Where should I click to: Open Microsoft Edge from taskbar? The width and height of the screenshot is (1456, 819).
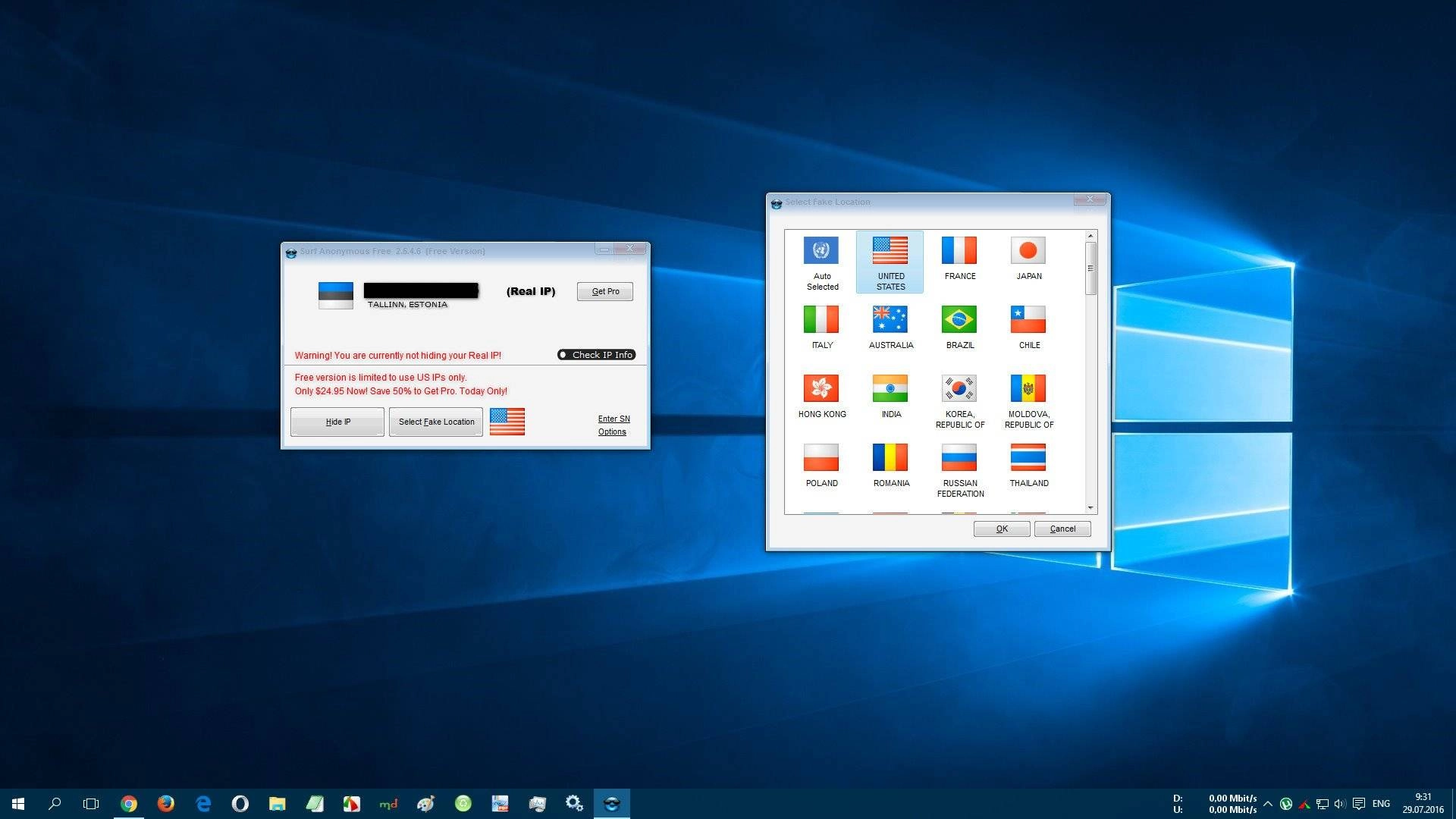(202, 803)
